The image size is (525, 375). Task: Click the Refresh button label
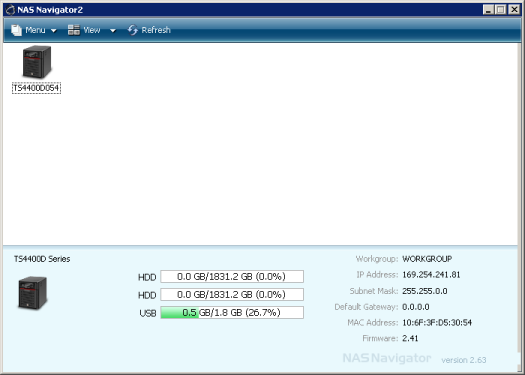(156, 30)
